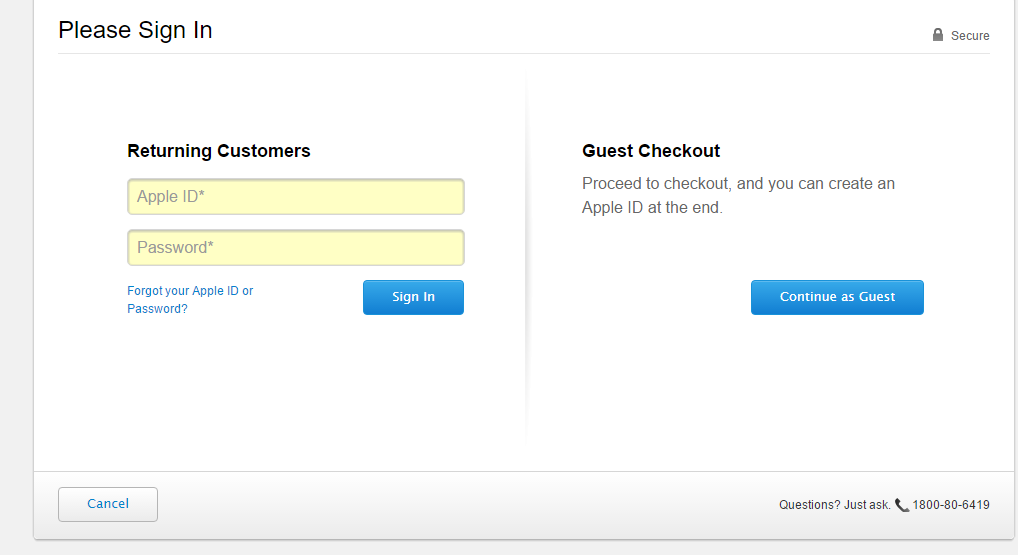
Task: Click the Please Sign In heading
Action: click(135, 31)
